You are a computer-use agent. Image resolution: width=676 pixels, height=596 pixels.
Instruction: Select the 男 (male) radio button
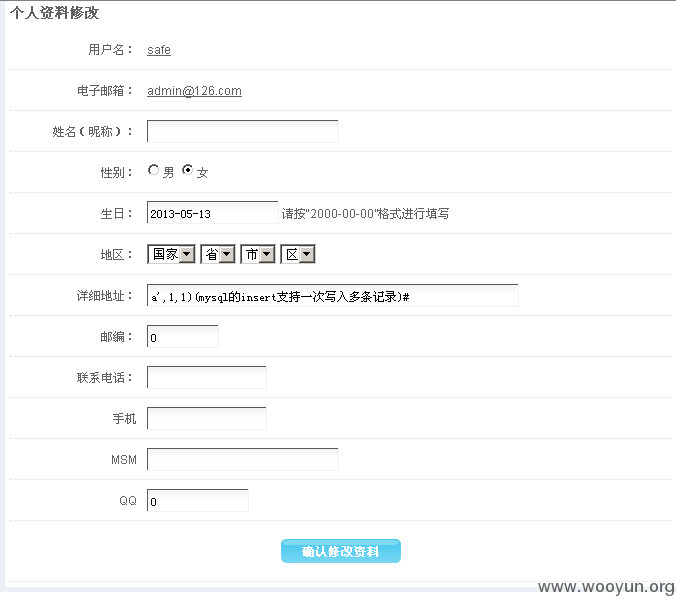tap(153, 170)
